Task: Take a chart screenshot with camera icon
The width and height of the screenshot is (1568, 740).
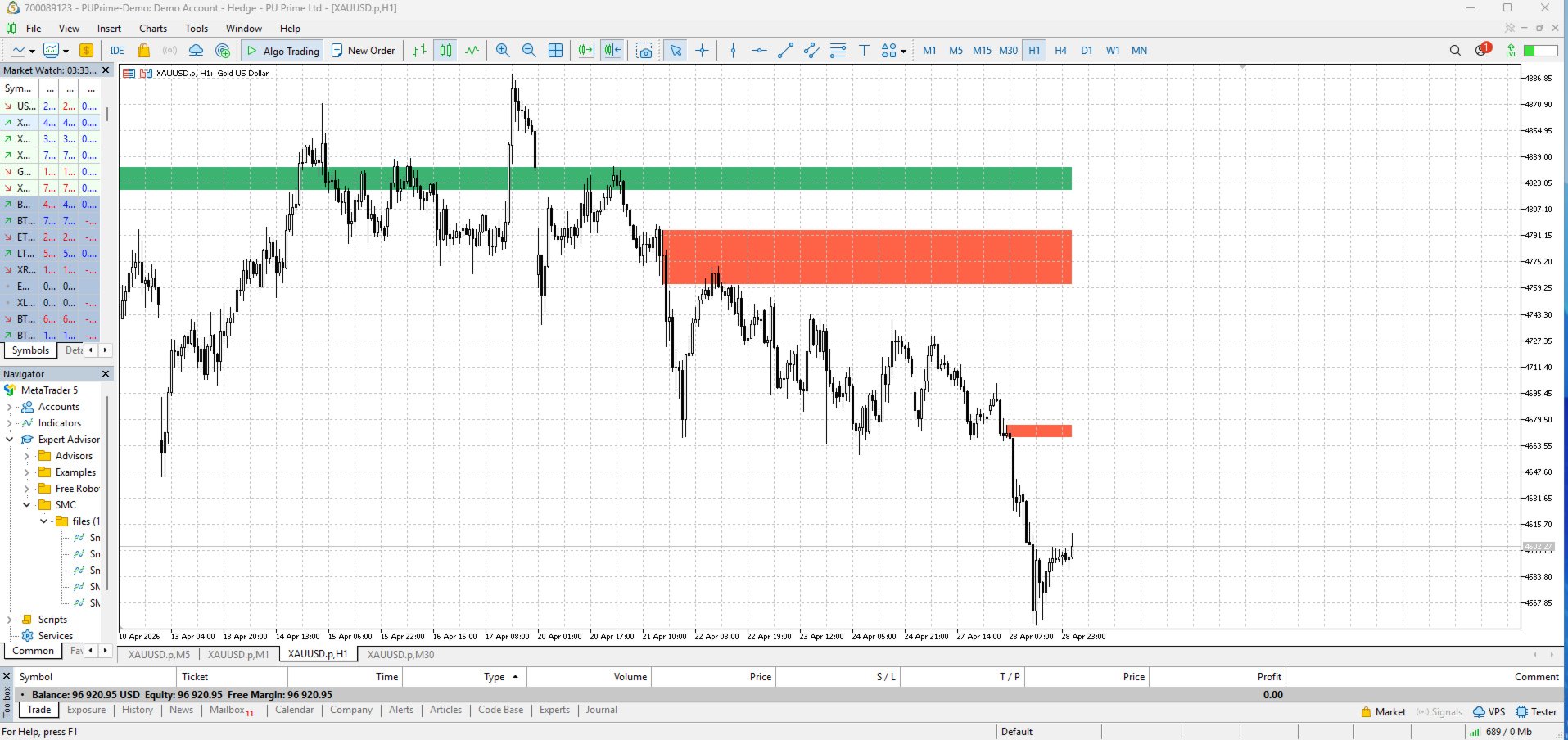Action: pyautogui.click(x=644, y=51)
